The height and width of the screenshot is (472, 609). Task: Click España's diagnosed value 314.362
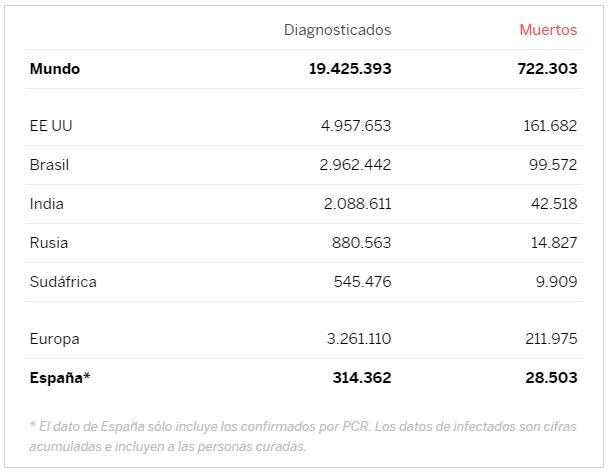point(361,378)
